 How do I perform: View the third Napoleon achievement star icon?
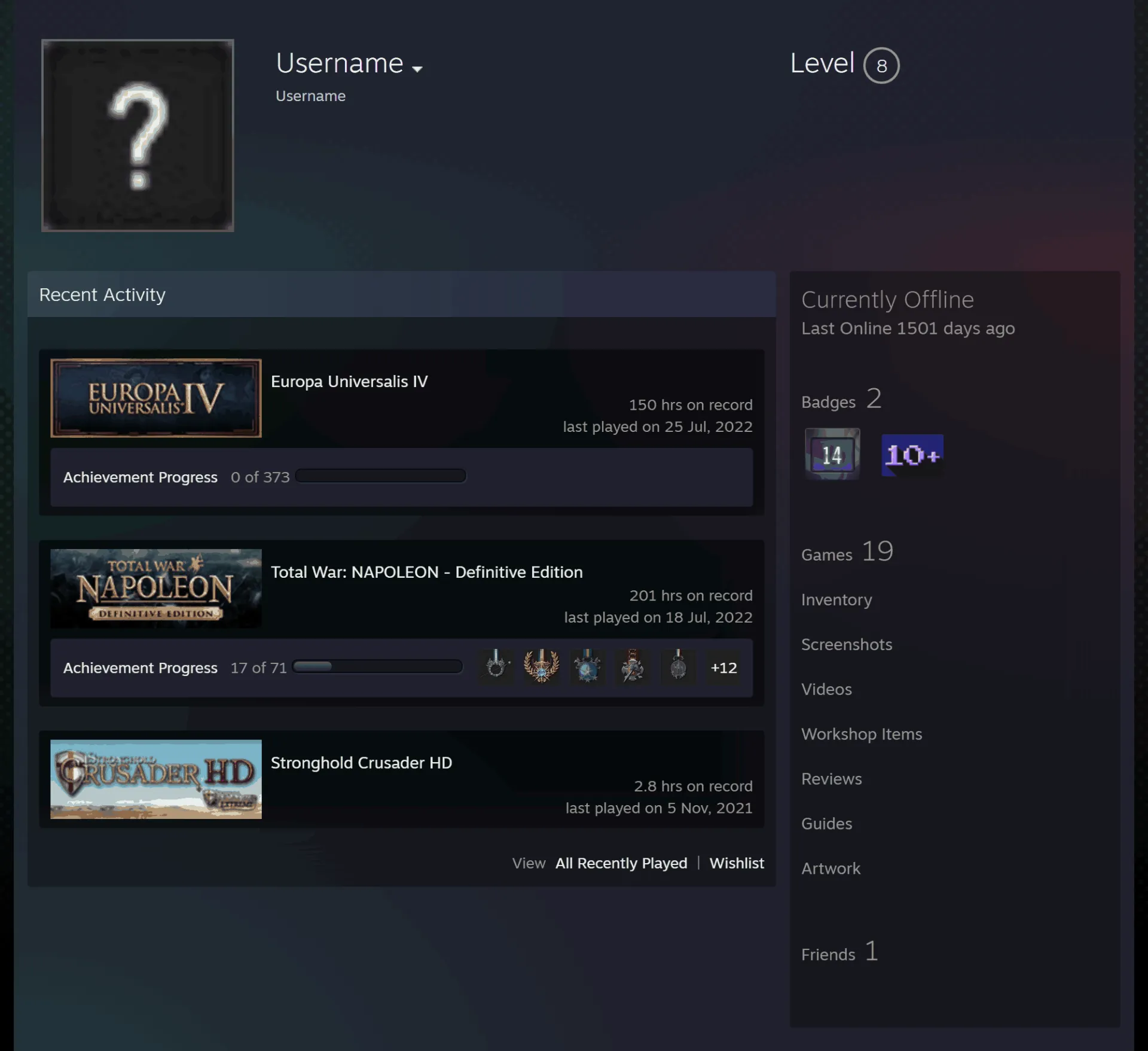(587, 667)
